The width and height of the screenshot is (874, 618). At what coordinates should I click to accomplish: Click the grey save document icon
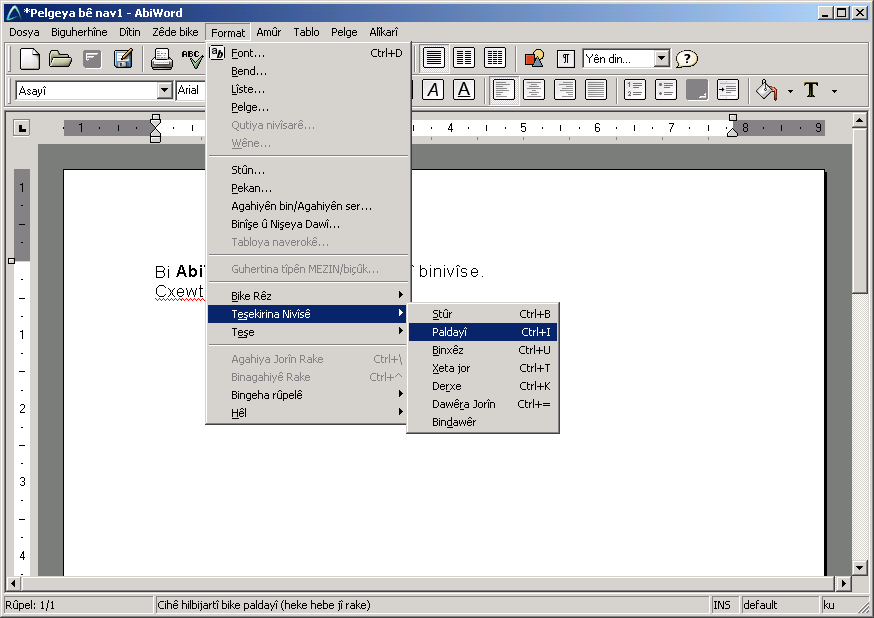coord(92,59)
